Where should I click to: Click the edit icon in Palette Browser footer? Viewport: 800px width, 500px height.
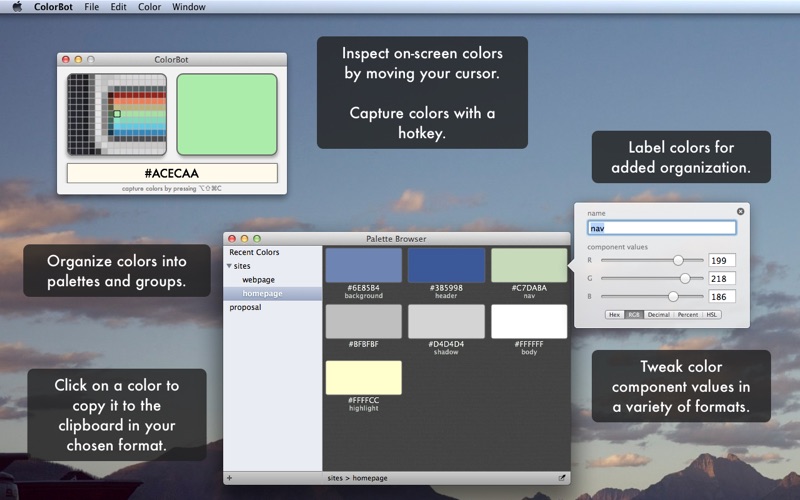pos(562,478)
